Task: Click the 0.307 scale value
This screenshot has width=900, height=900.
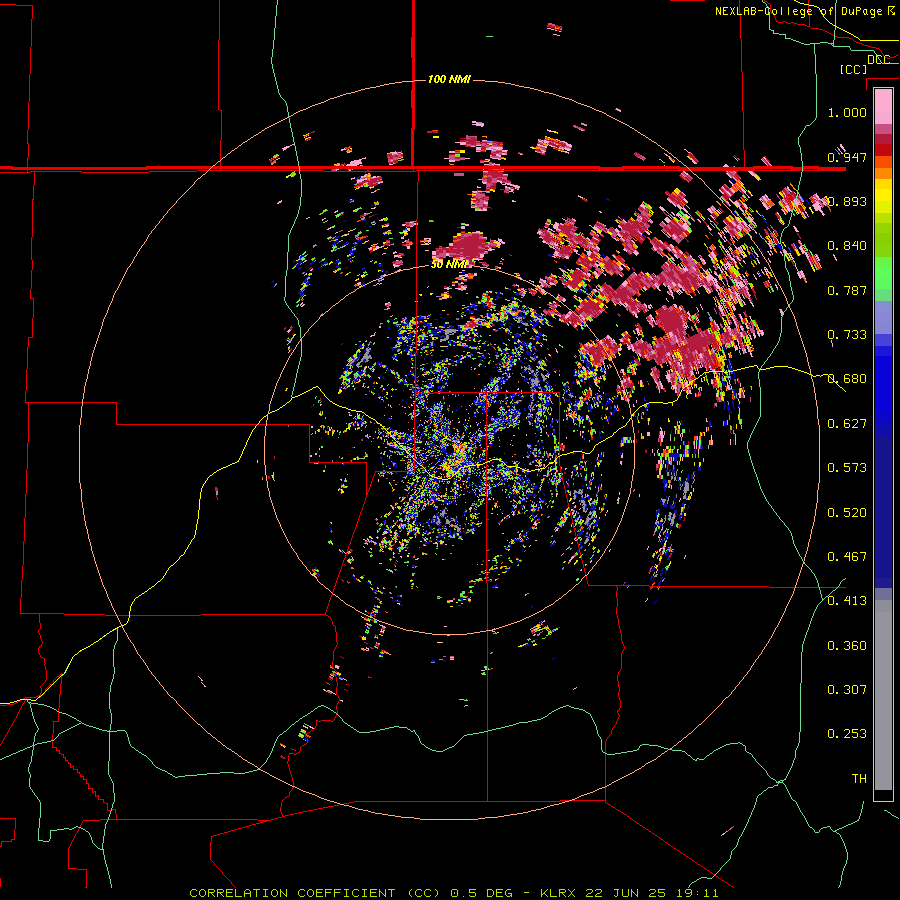Action: point(847,690)
